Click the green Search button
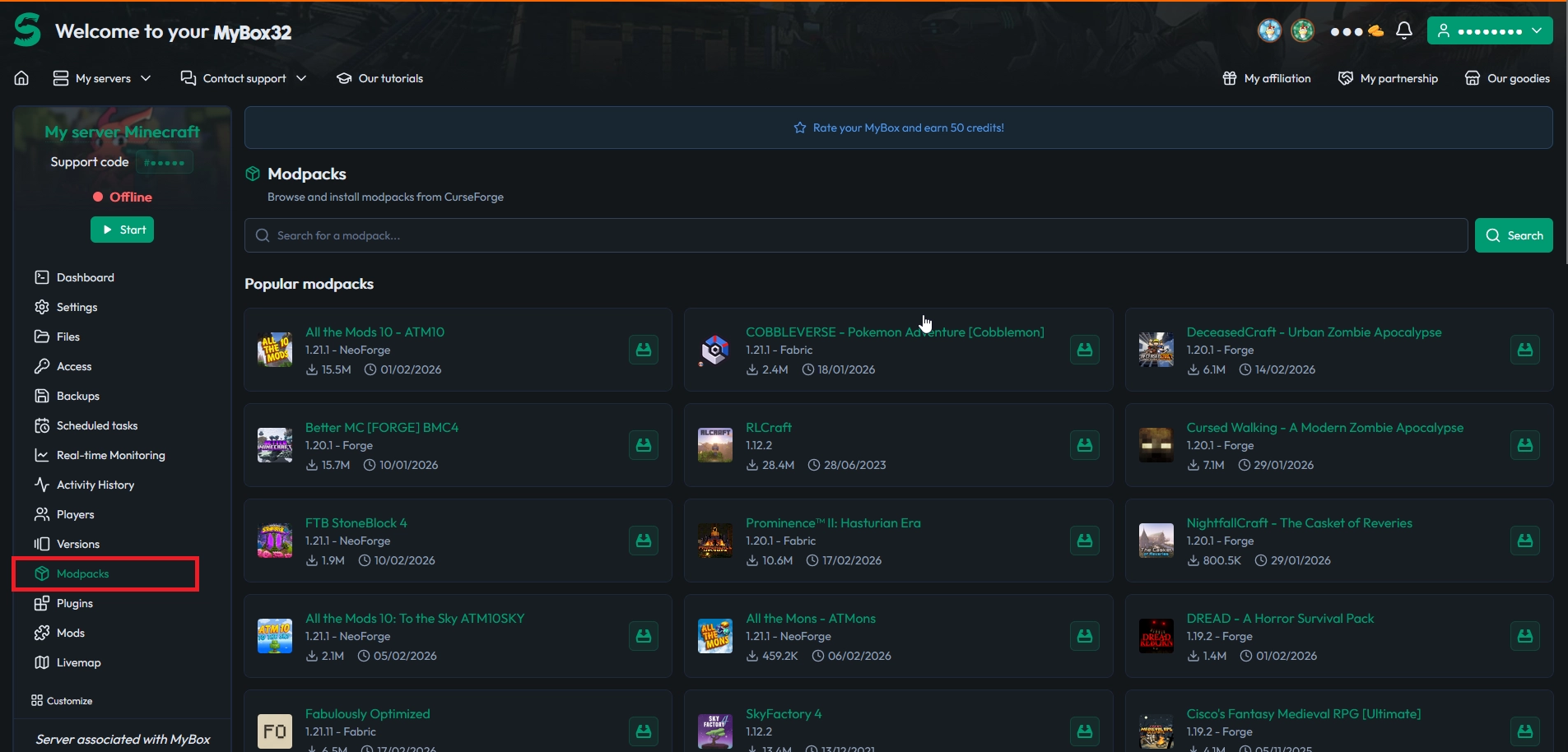1568x752 pixels. click(1513, 235)
